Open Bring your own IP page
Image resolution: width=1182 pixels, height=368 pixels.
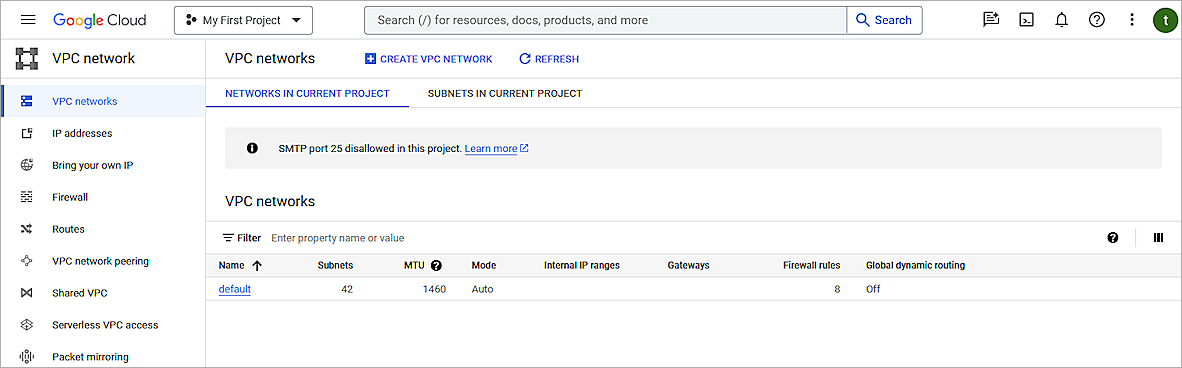[93, 165]
